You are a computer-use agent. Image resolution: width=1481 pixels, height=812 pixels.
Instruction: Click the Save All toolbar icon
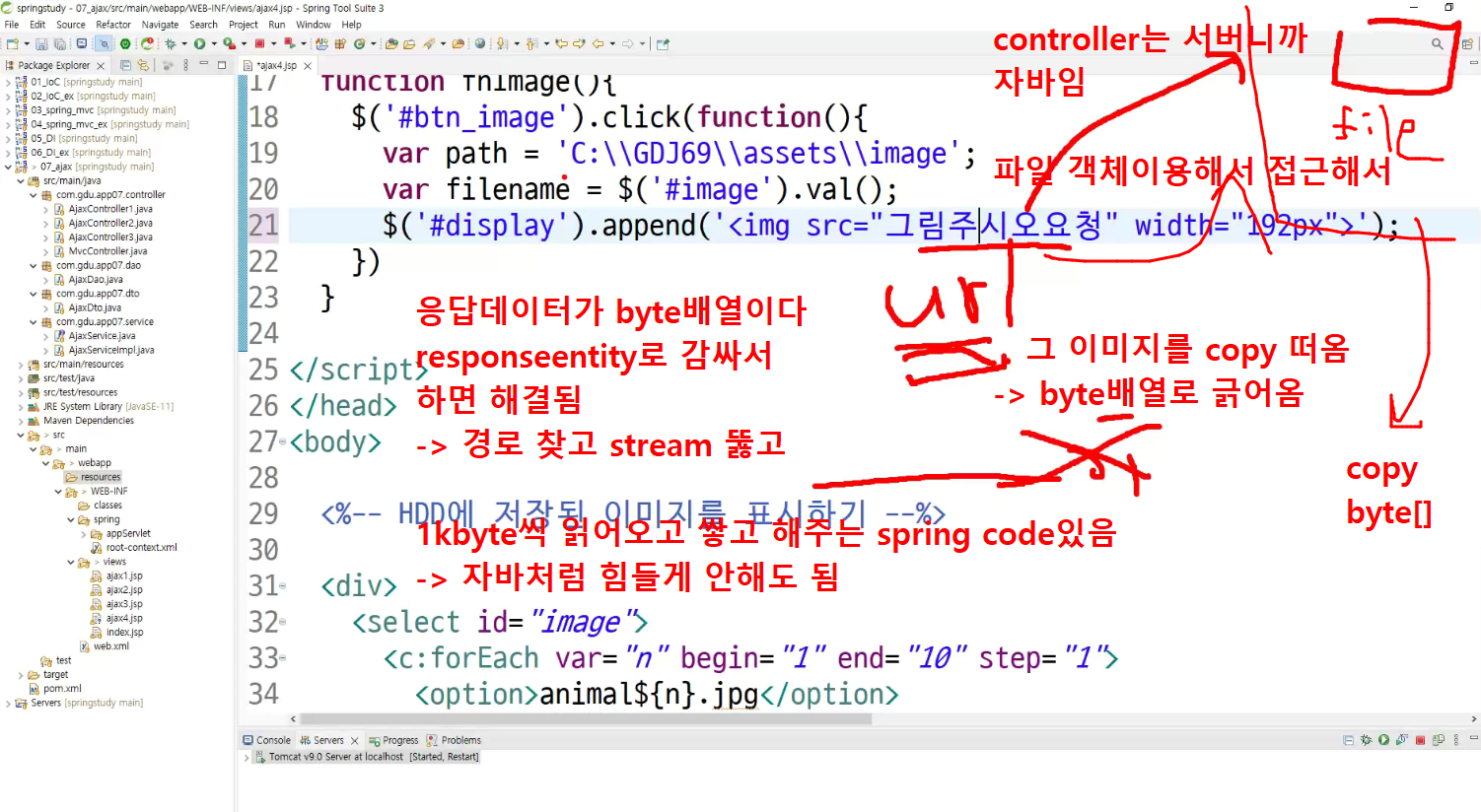pyautogui.click(x=59, y=43)
